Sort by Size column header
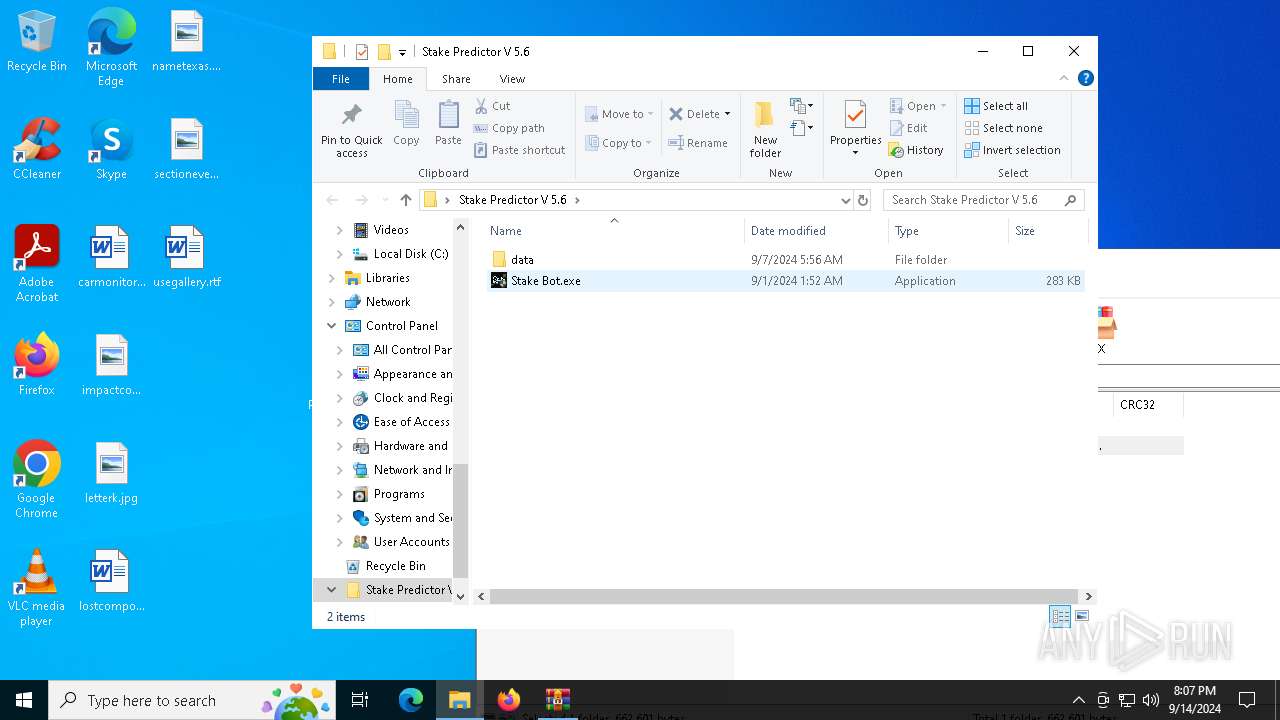 click(x=1047, y=231)
